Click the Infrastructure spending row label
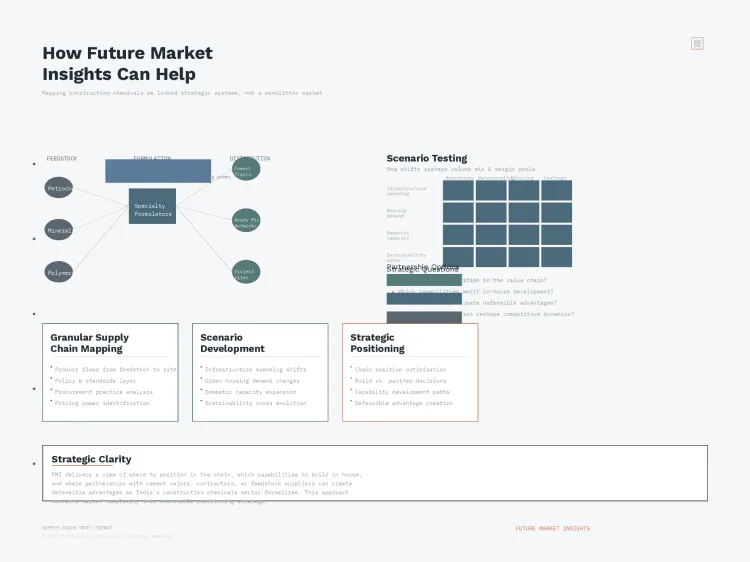Screen dimensions: 750x562 point(406,190)
